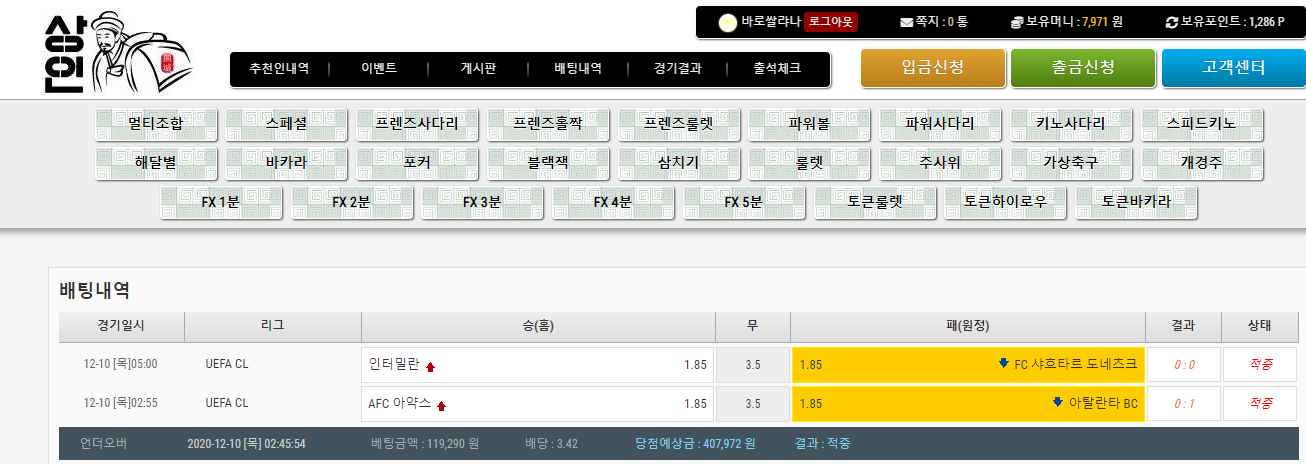
Task: Click the yellow FC 샤흐타르 도네츠크 bet cell
Action: (968, 365)
